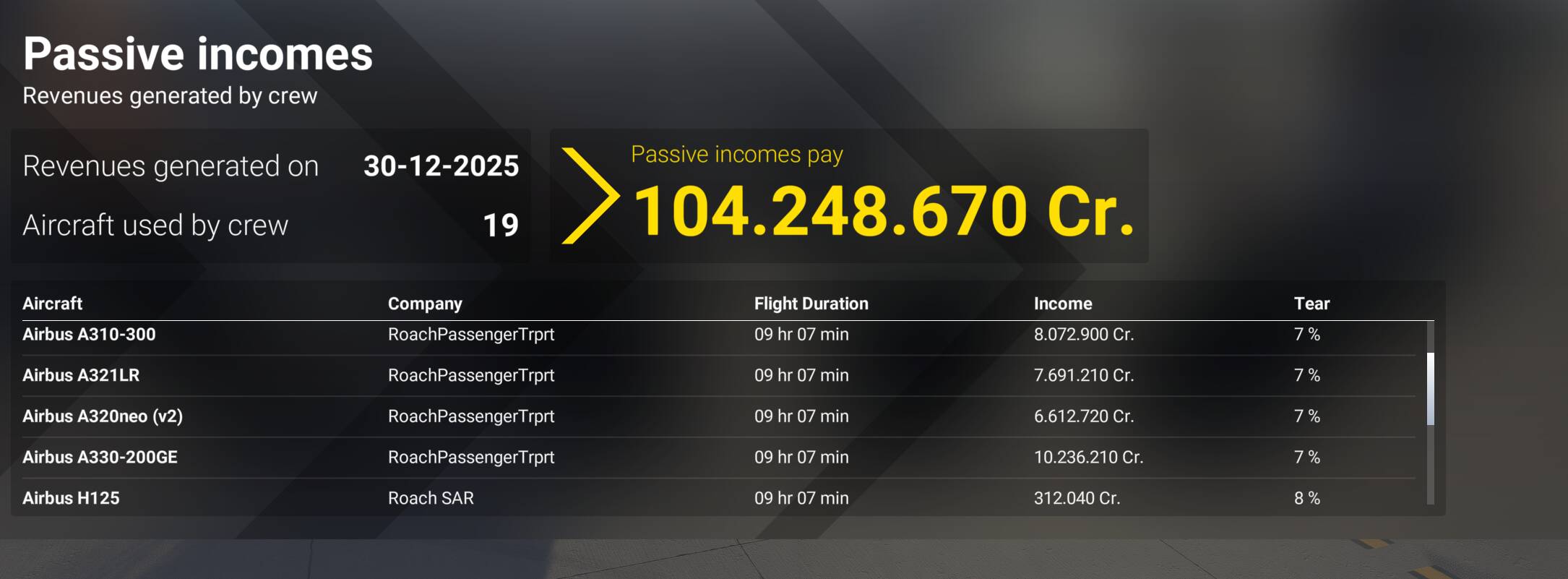Image resolution: width=1568 pixels, height=579 pixels.
Task: Select the Airbus A321LR aircraft row
Action: (81, 375)
